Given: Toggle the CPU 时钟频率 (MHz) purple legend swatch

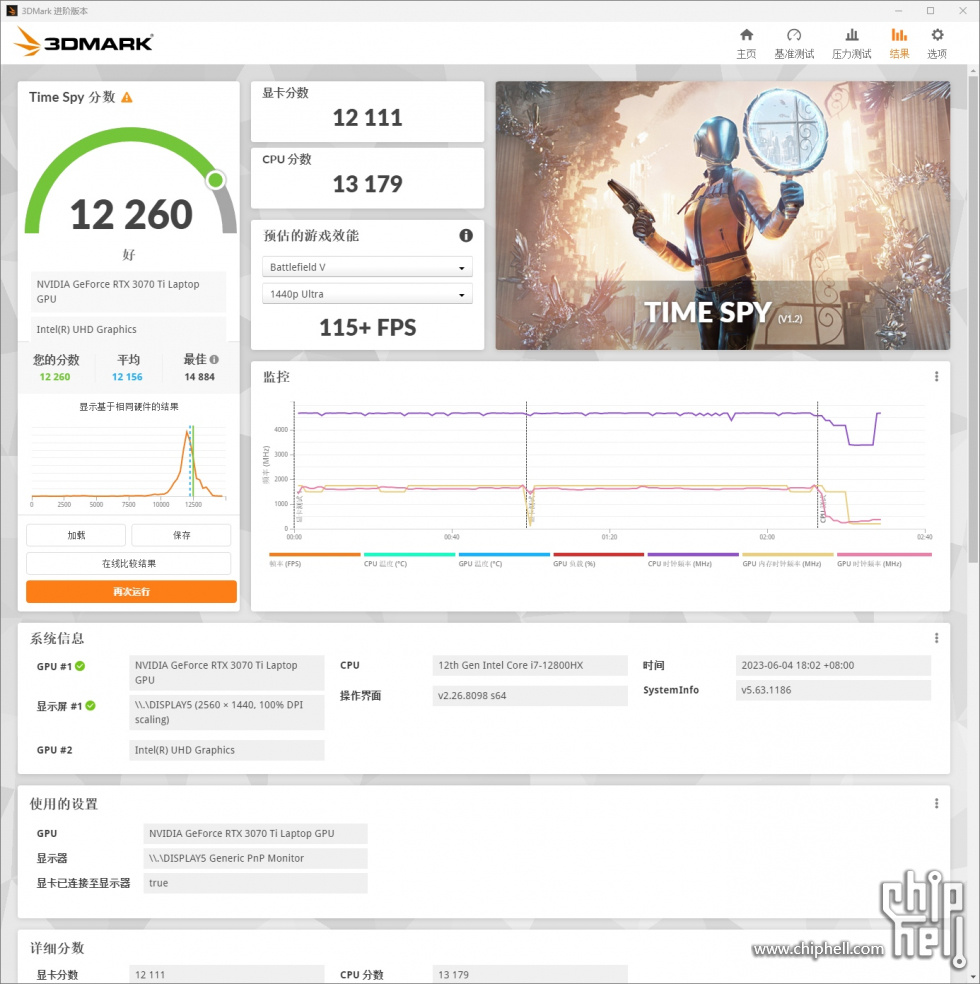Looking at the screenshot, I should pyautogui.click(x=693, y=555).
